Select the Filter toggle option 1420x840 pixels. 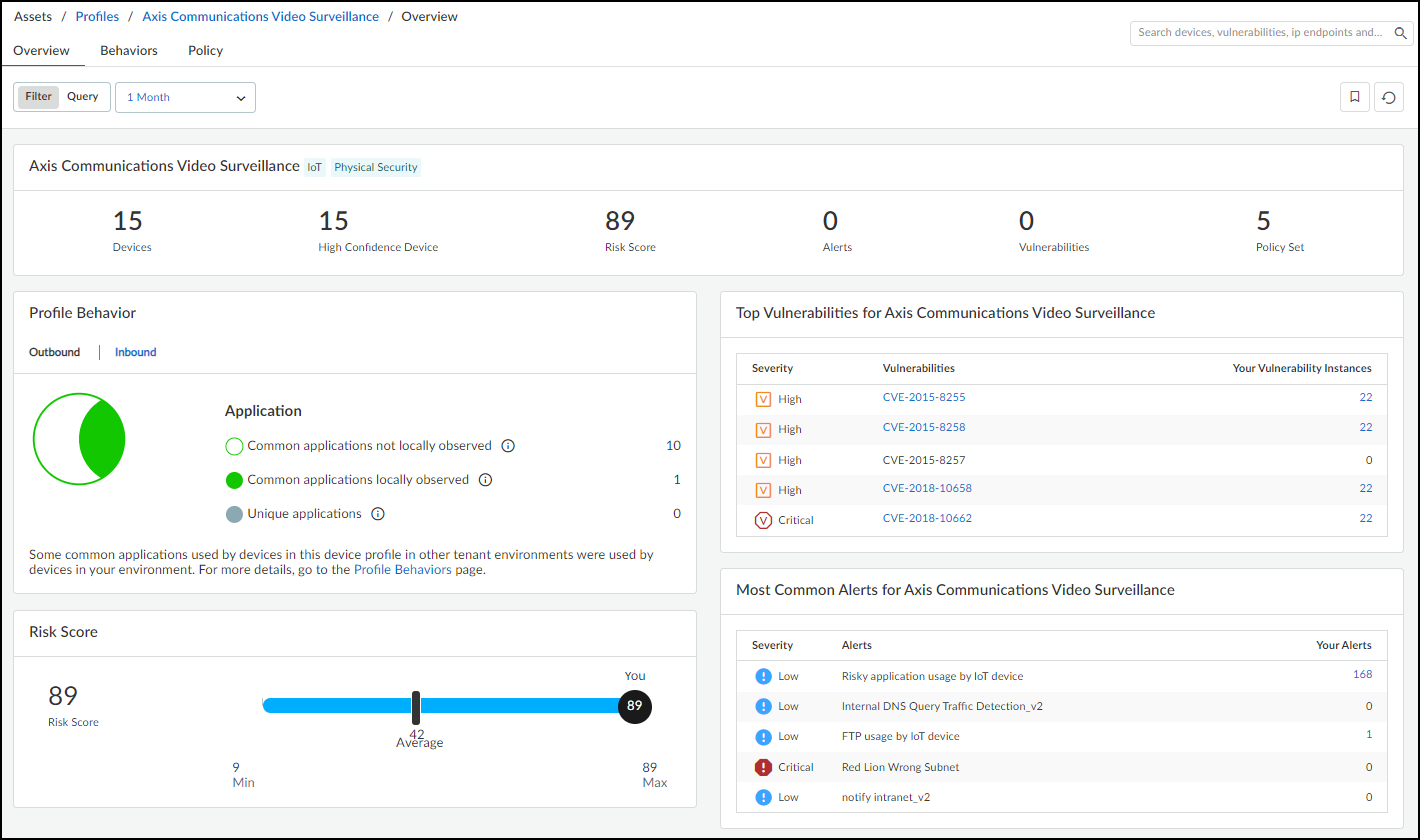(x=39, y=97)
